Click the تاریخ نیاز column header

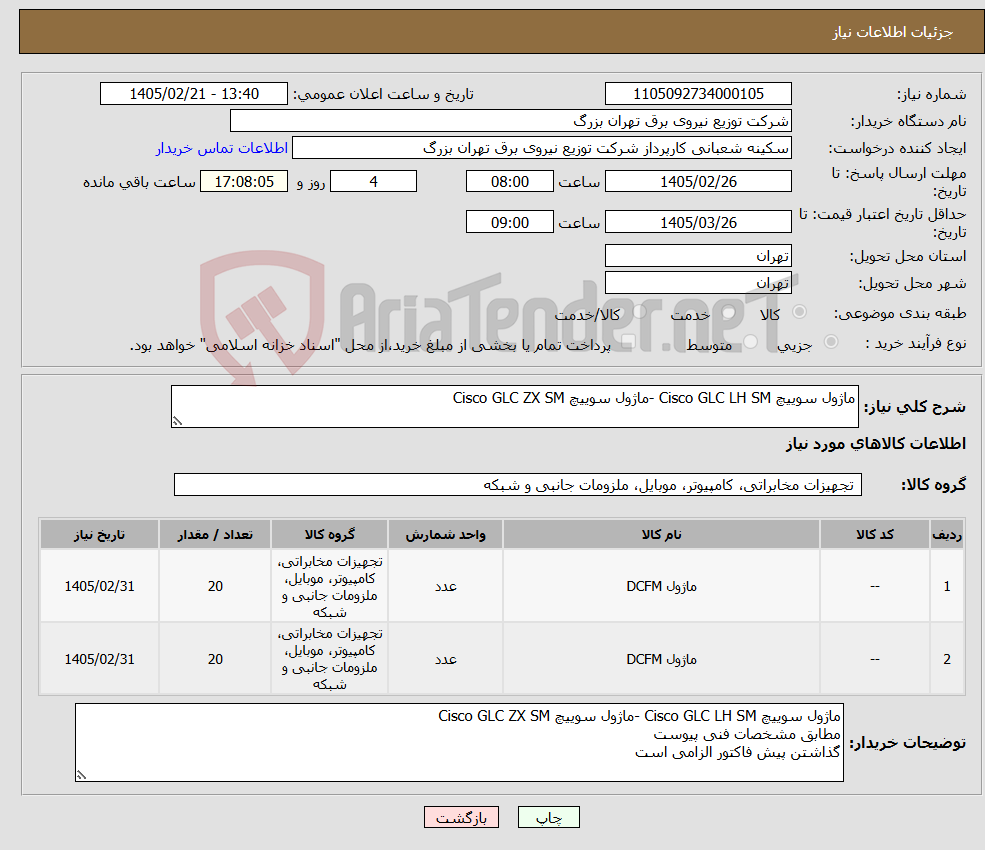(99, 534)
